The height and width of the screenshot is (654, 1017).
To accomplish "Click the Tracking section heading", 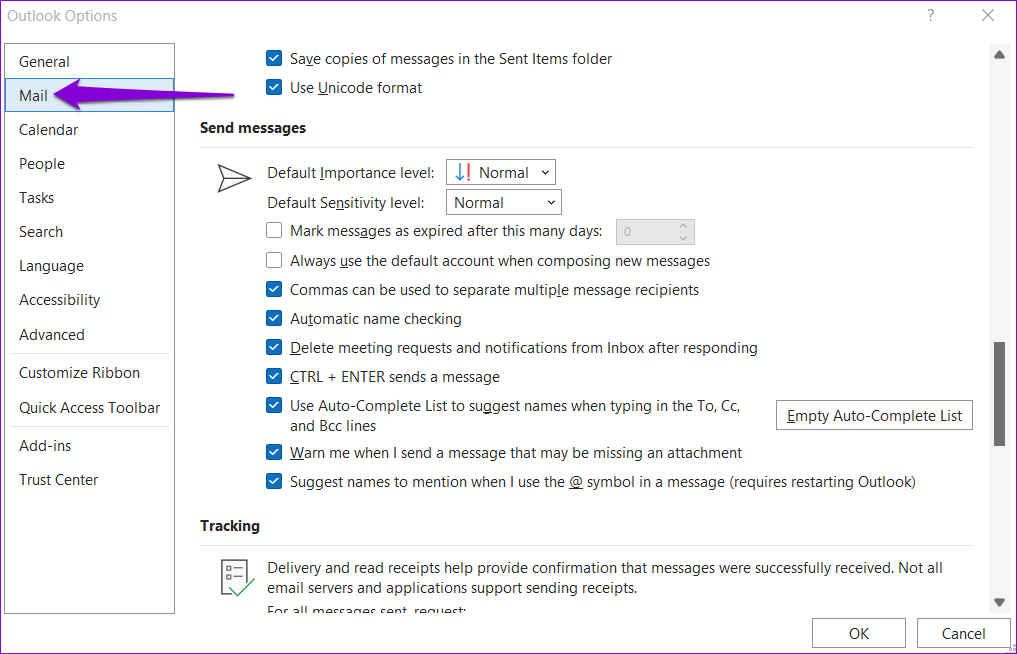I will pos(230,526).
